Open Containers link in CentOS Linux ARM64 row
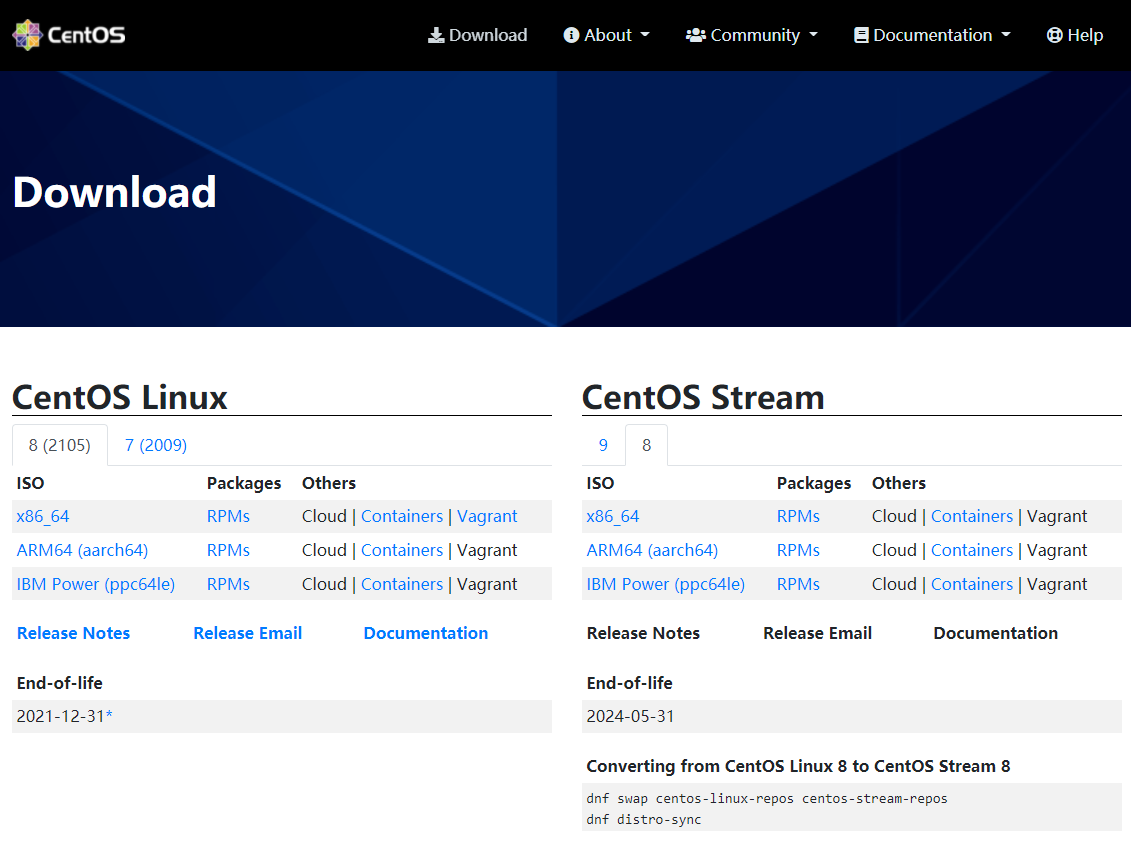 (402, 550)
